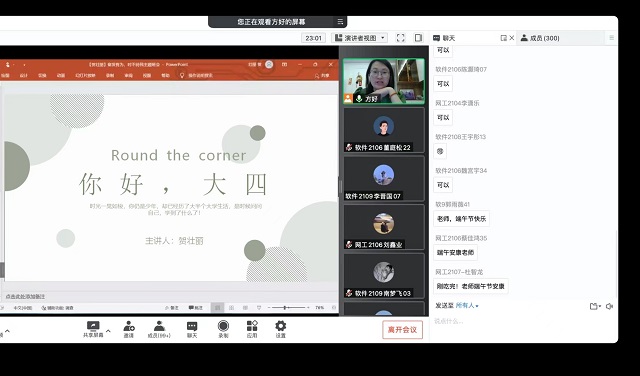Click chat sender name 网工2104李璜乐

click(457, 103)
